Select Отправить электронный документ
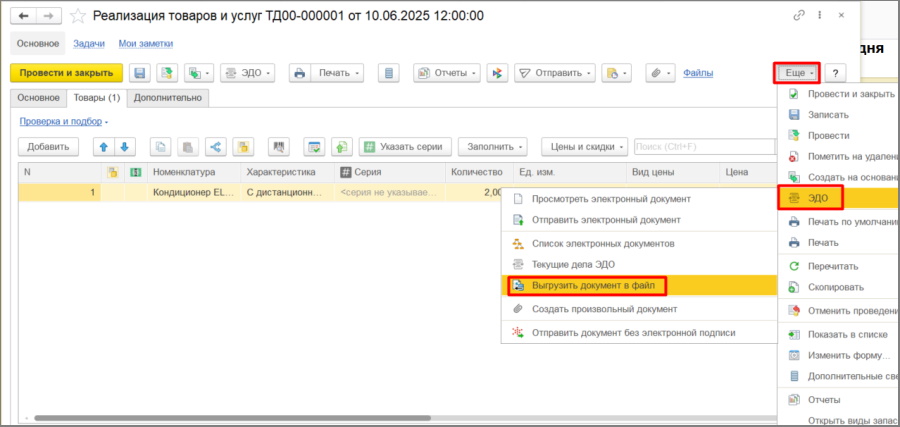The width and height of the screenshot is (900, 427). click(639, 220)
